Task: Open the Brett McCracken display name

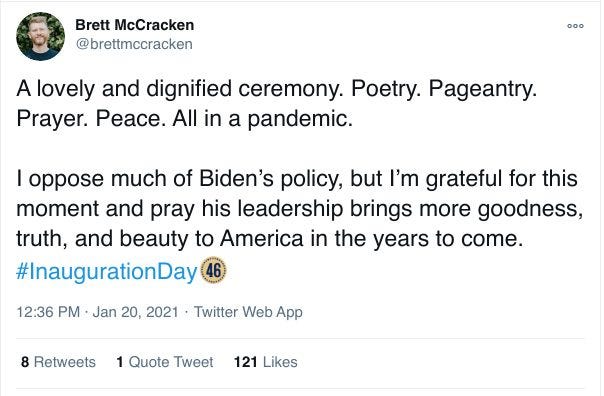Action: click(x=134, y=25)
